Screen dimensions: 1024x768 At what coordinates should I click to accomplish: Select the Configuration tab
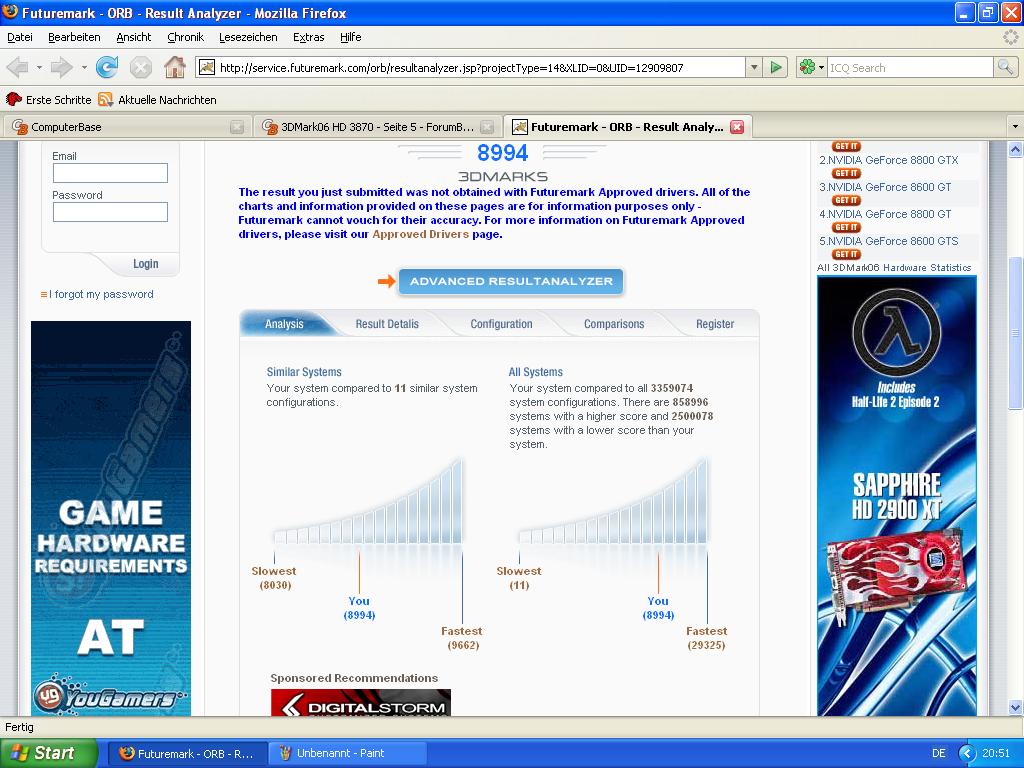click(502, 324)
